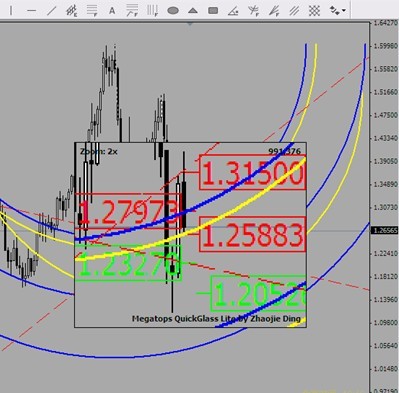Viewport: 399px width, 393px height.
Task: Select the Fibonacci expansion tool
Action: coord(132,11)
